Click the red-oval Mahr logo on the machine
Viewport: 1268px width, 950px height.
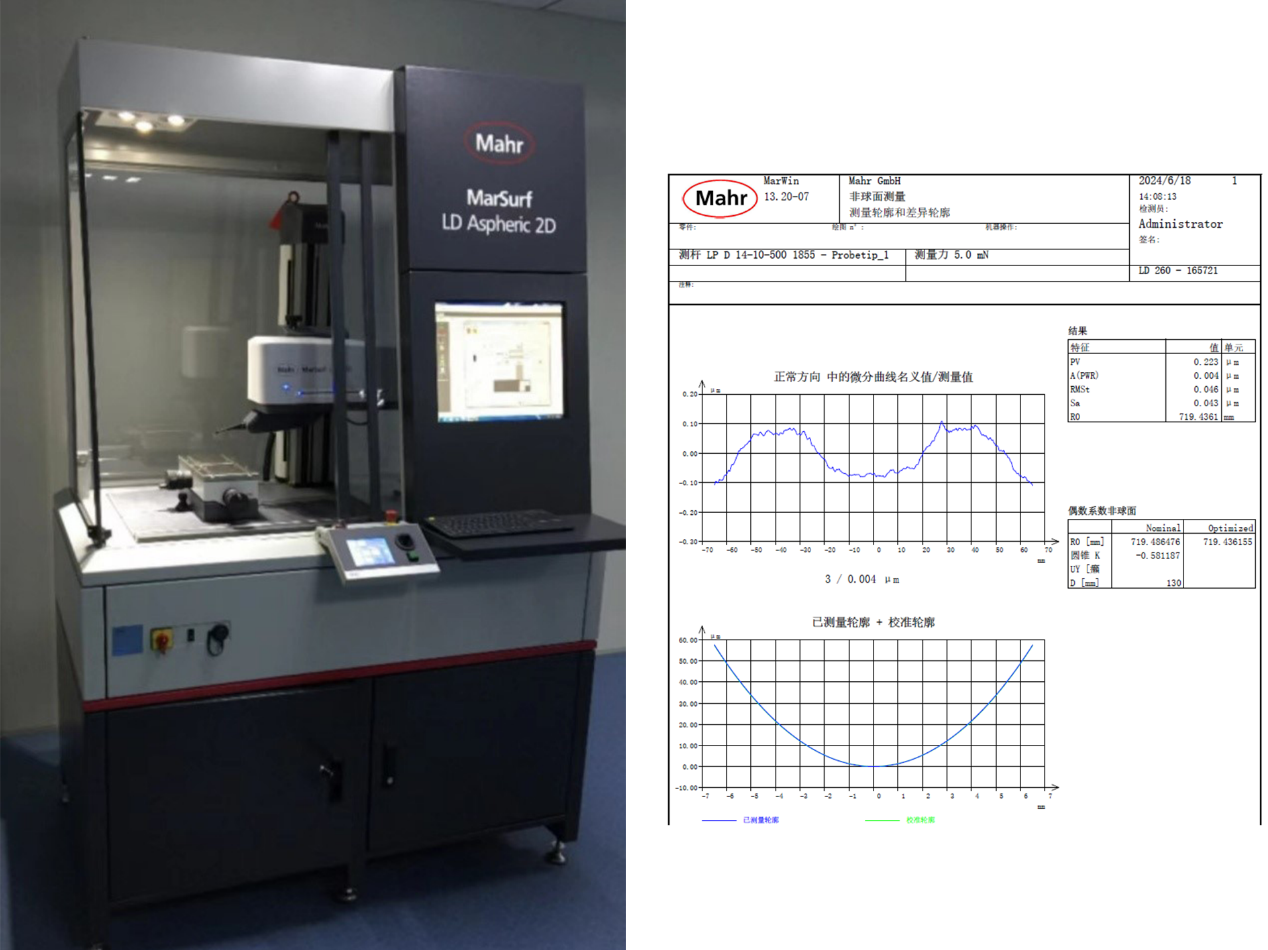pyautogui.click(x=498, y=143)
